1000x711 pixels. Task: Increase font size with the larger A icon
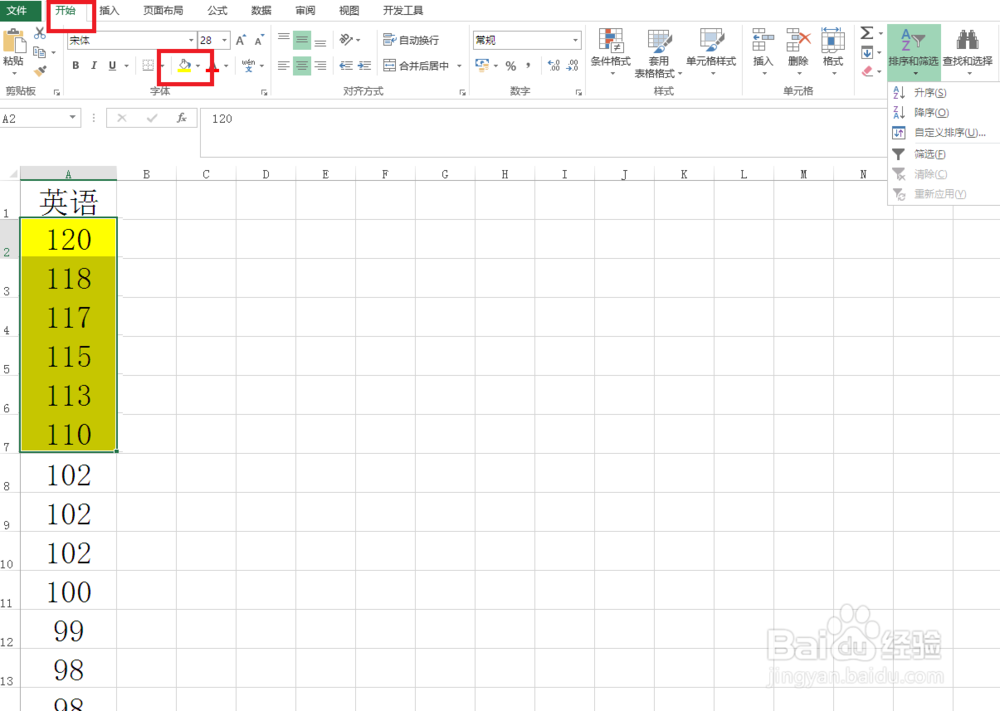[x=240, y=40]
